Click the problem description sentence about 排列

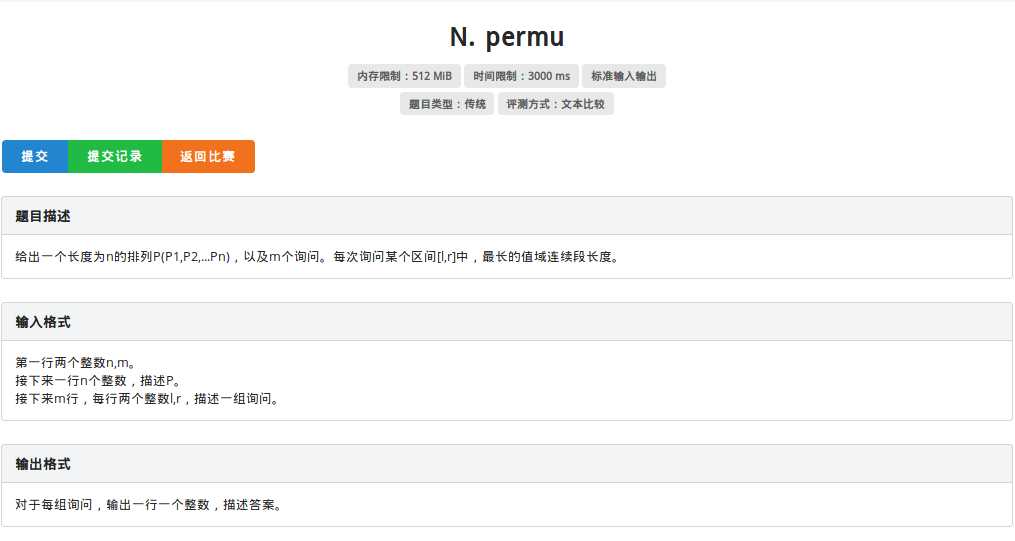pos(318,257)
